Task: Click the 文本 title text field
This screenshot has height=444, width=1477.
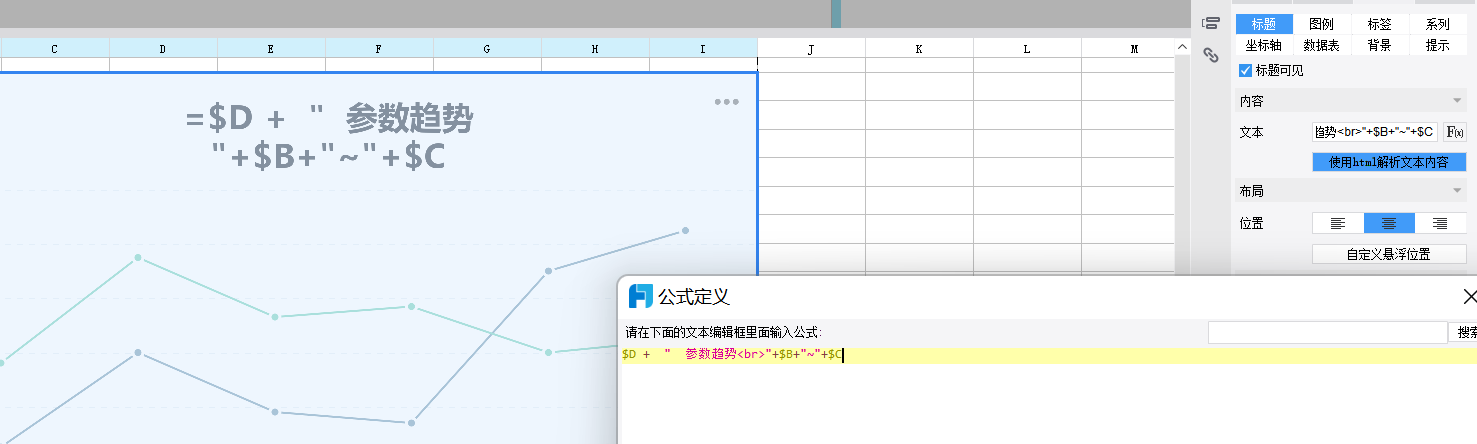Action: click(1375, 132)
